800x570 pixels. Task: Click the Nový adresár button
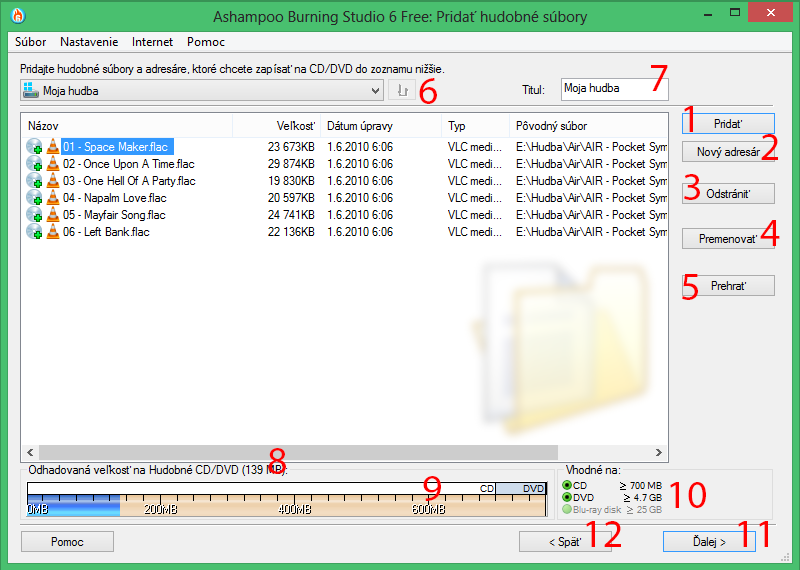coord(728,152)
